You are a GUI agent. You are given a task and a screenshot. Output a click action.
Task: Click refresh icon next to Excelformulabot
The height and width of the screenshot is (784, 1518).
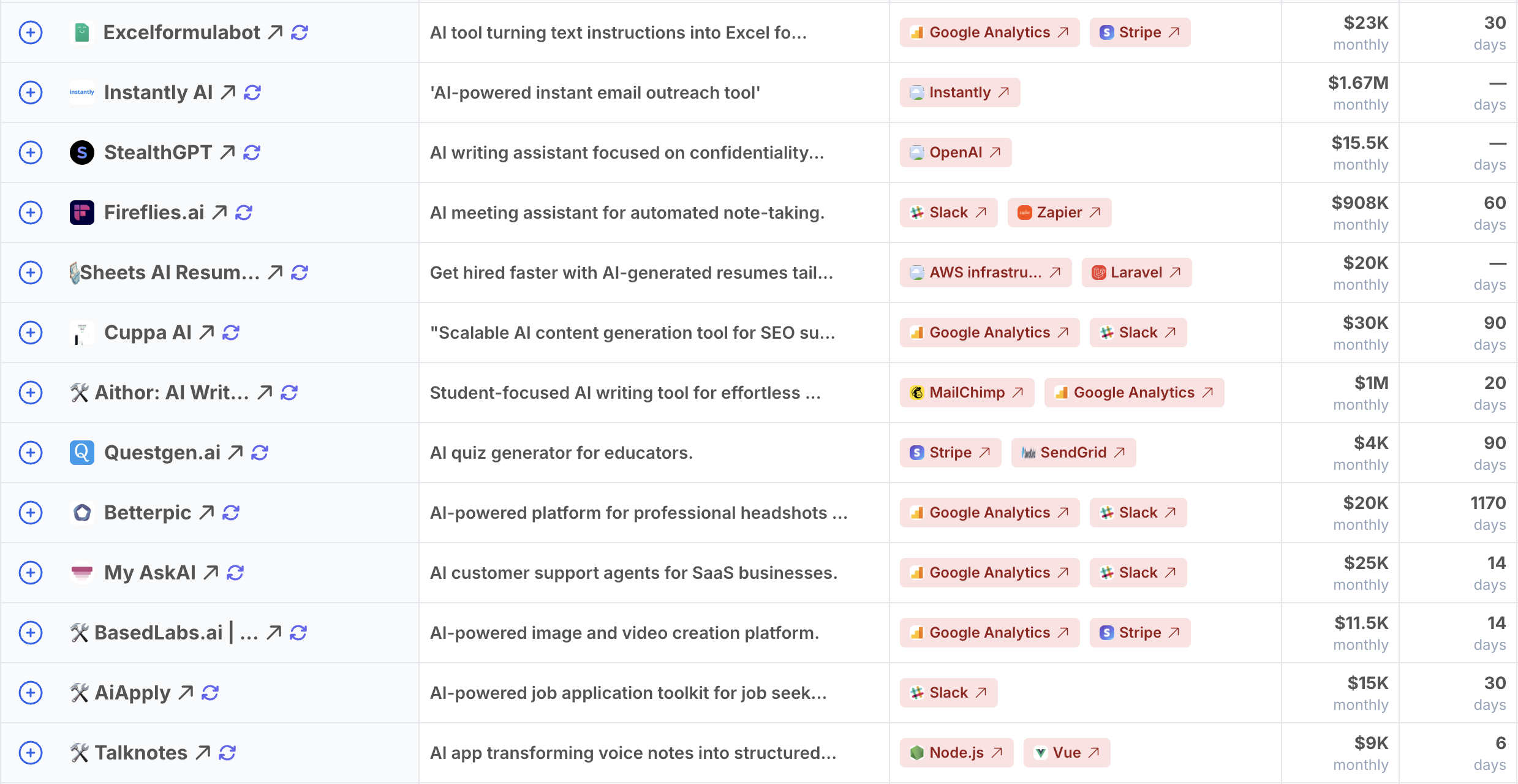point(299,32)
